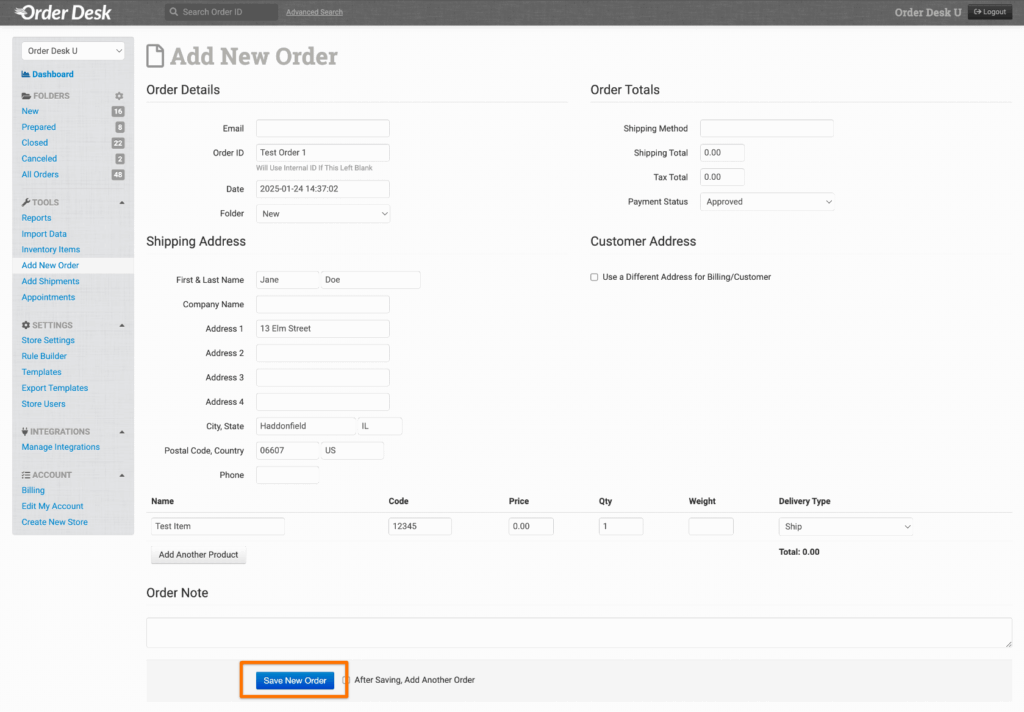Click the Logout button
This screenshot has width=1024, height=712.
[x=990, y=12]
